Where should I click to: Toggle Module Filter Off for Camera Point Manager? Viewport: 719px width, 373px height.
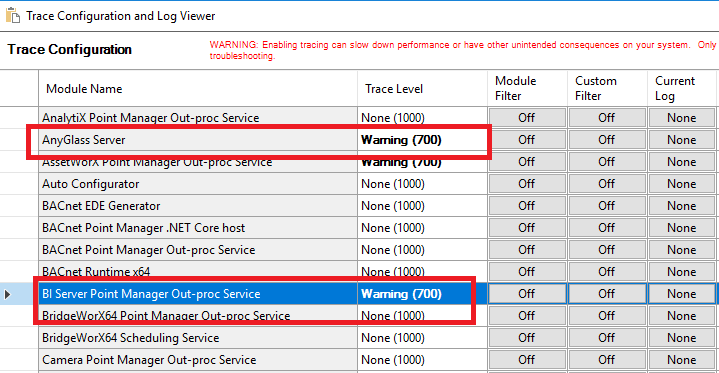pos(527,360)
